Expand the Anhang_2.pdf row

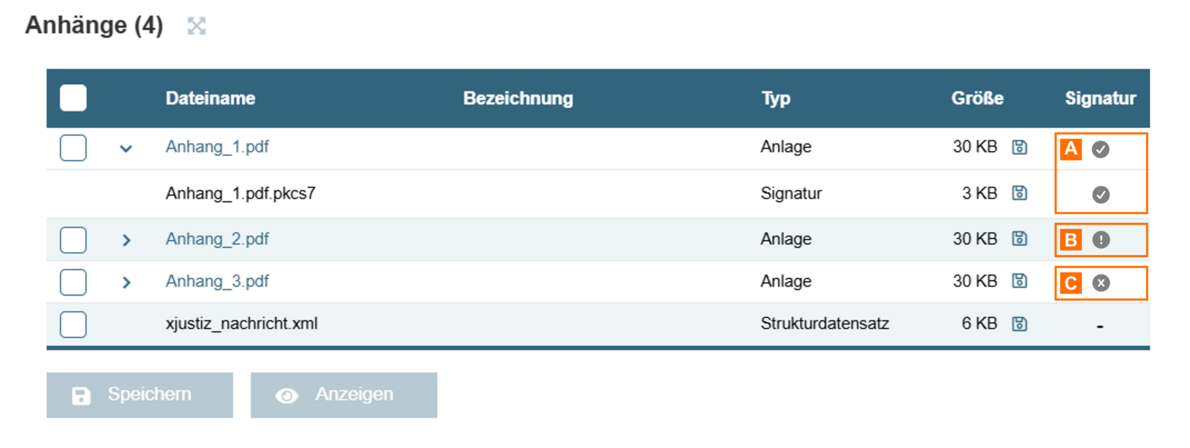coord(126,240)
